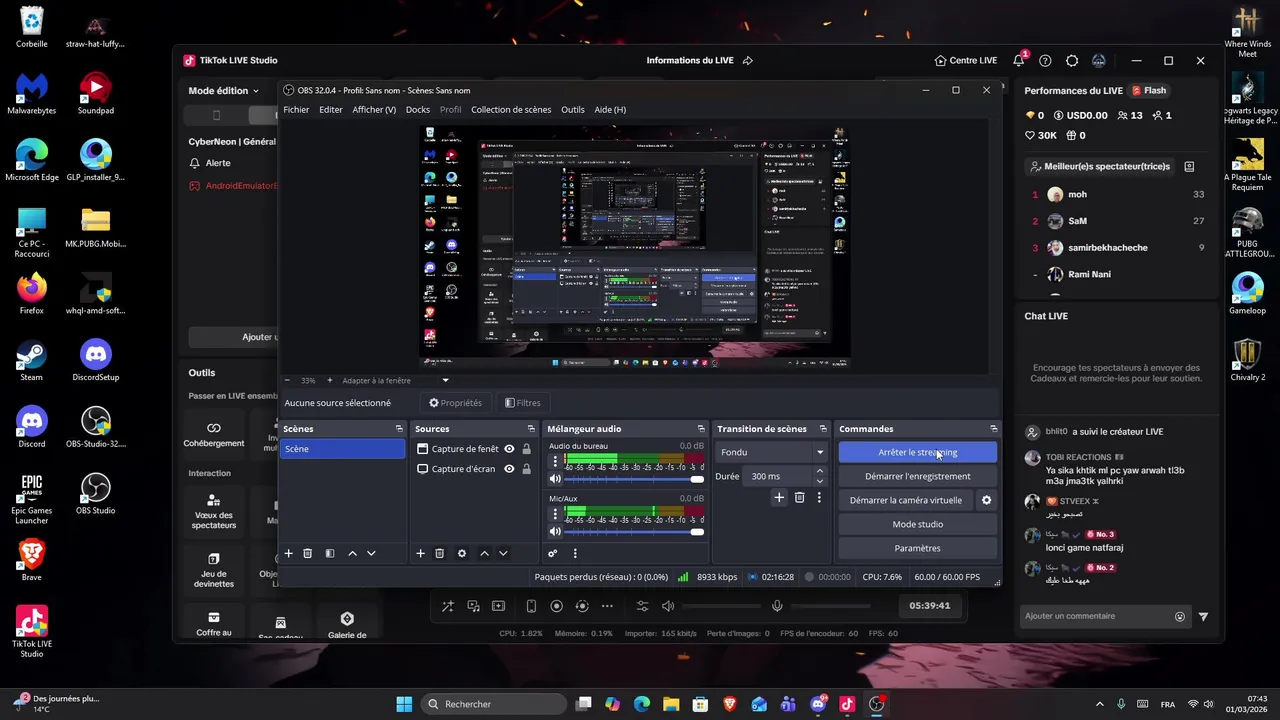Open the Fondu transition dropdown
Screen dimensions: 1280x720
(x=772, y=452)
